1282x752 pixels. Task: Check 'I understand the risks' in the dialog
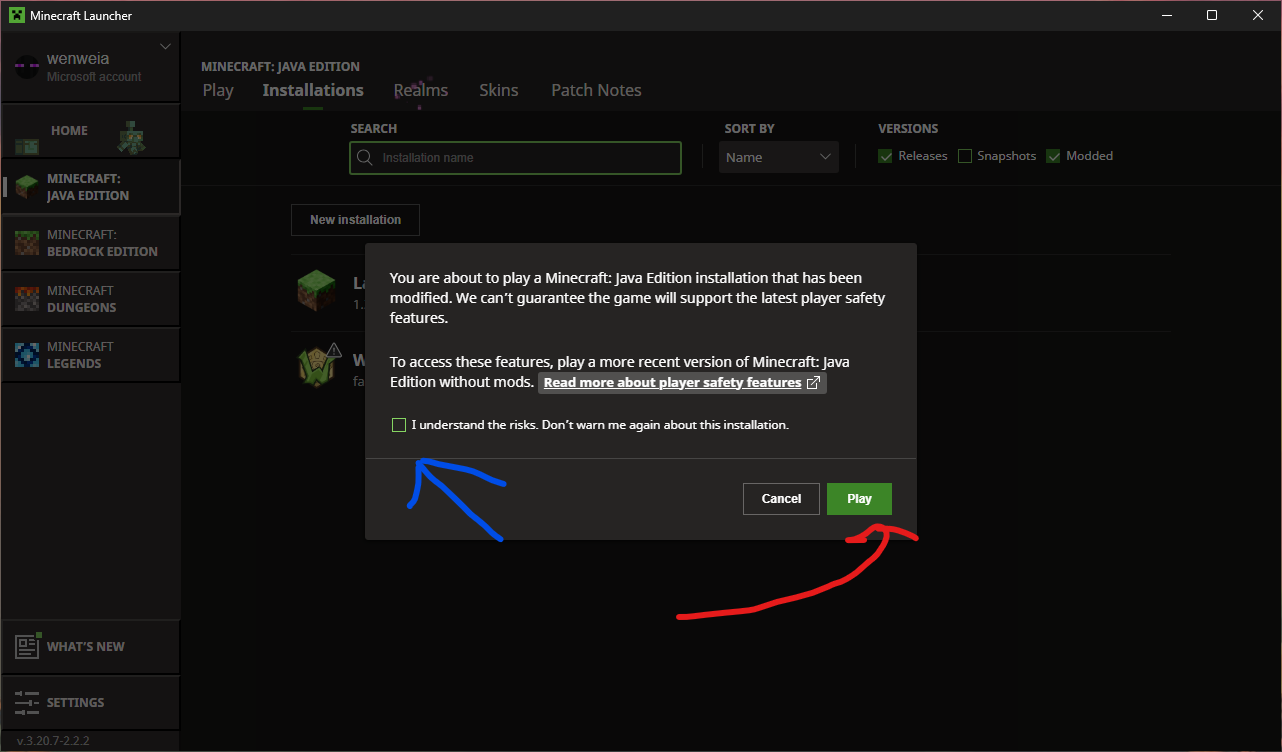click(x=399, y=424)
